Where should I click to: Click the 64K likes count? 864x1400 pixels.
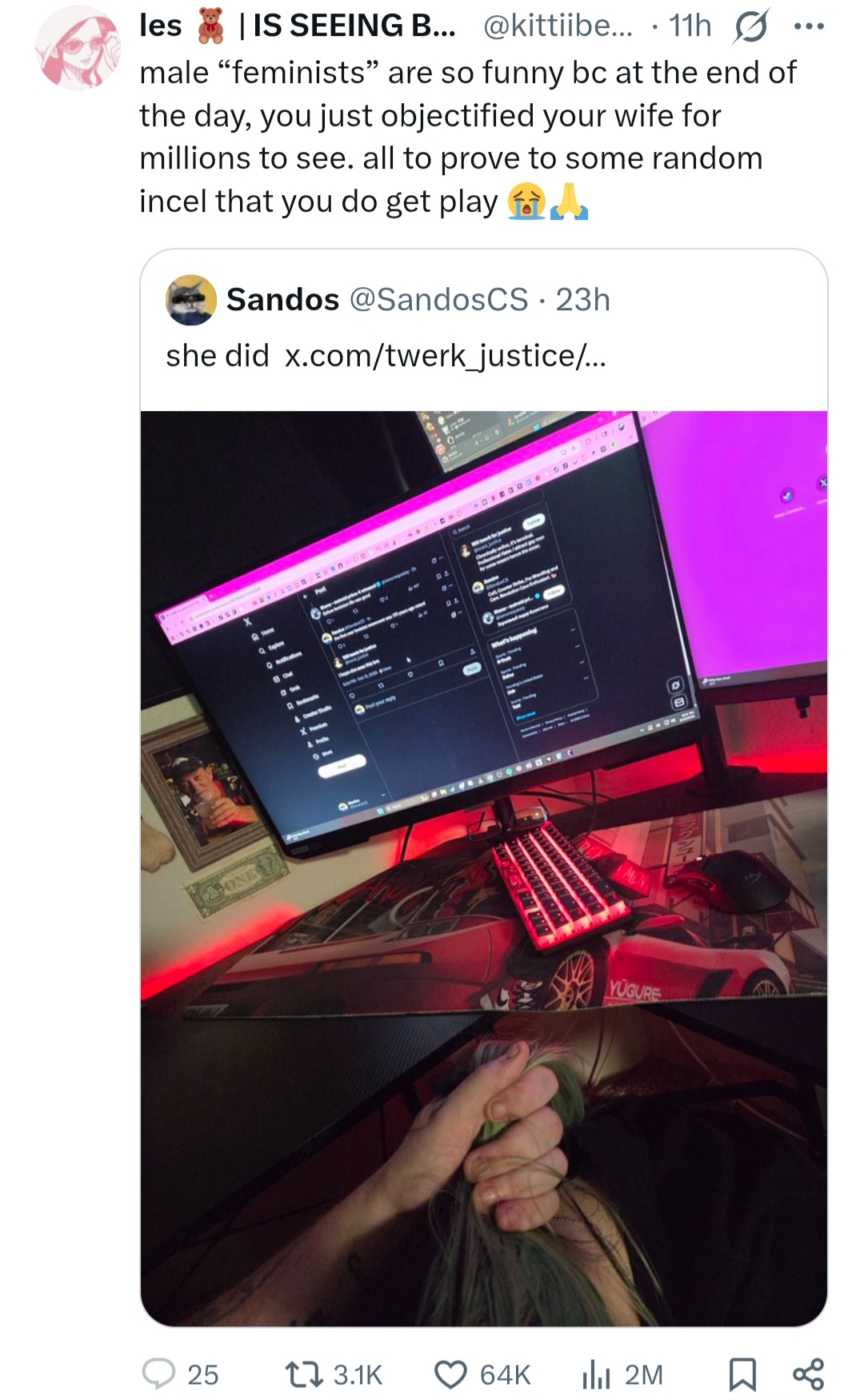(505, 1374)
